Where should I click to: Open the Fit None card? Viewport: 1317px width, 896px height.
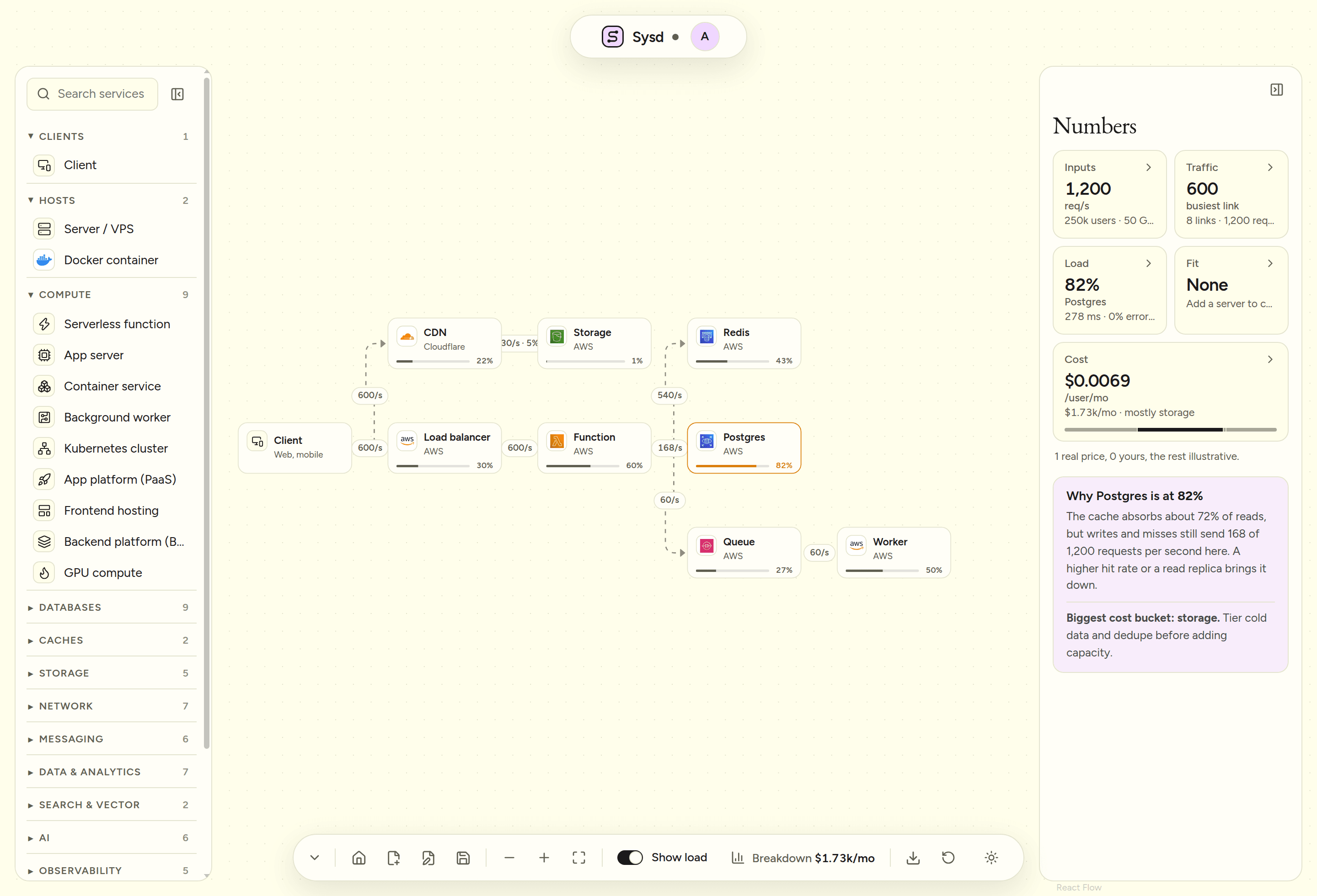pyautogui.click(x=1231, y=290)
